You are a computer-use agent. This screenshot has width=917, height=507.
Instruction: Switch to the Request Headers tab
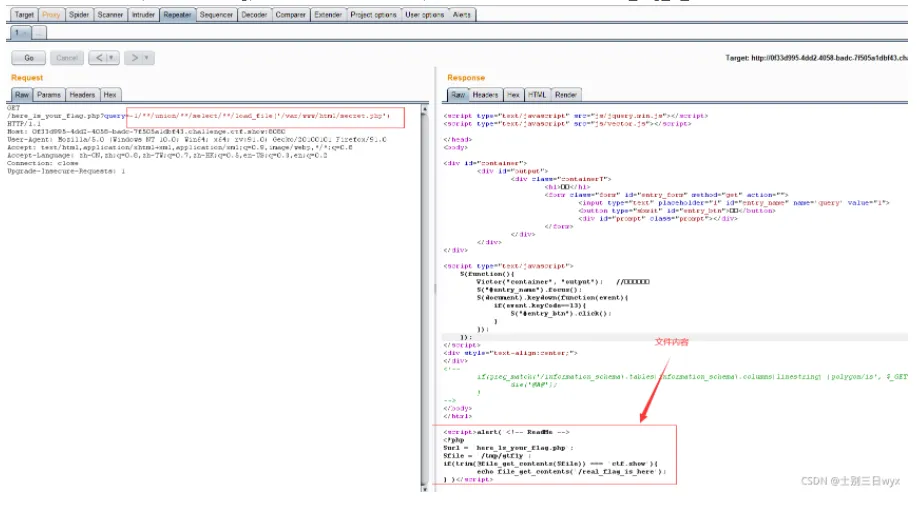coord(82,95)
